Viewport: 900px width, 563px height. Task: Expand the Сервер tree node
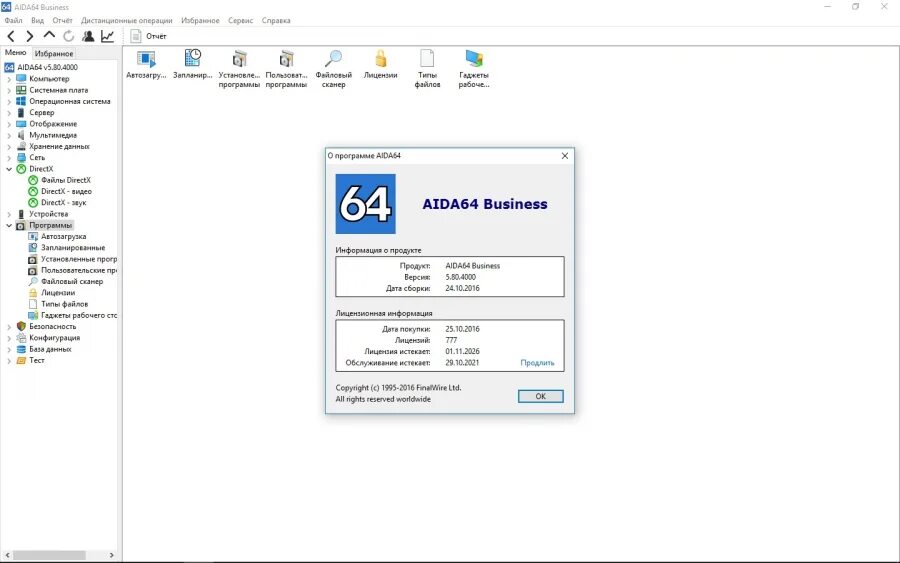click(9, 113)
